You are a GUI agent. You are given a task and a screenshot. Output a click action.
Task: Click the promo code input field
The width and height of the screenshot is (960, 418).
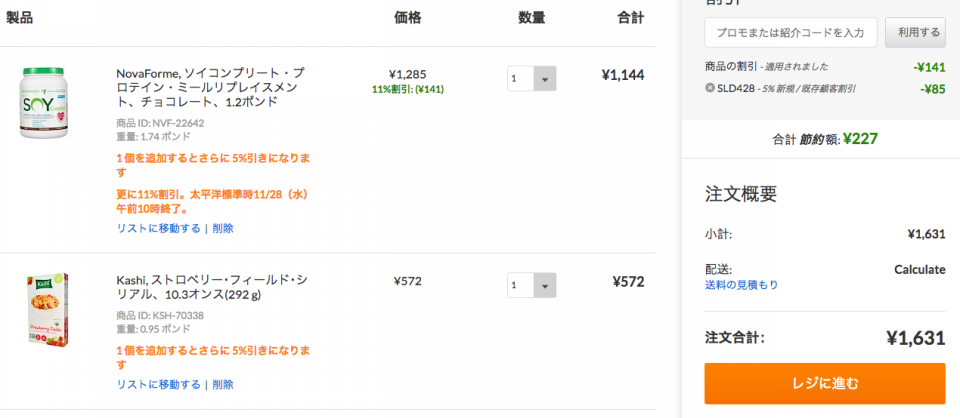click(790, 32)
